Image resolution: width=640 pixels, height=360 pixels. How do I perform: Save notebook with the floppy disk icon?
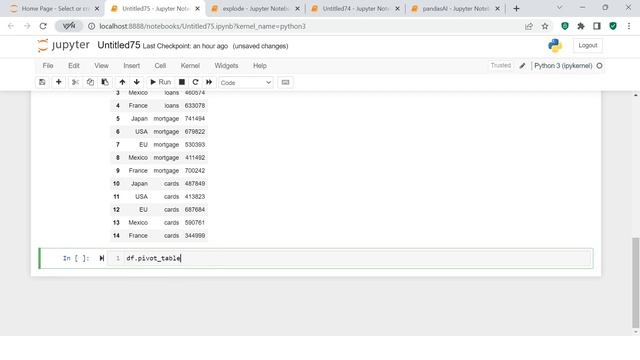tap(42, 82)
